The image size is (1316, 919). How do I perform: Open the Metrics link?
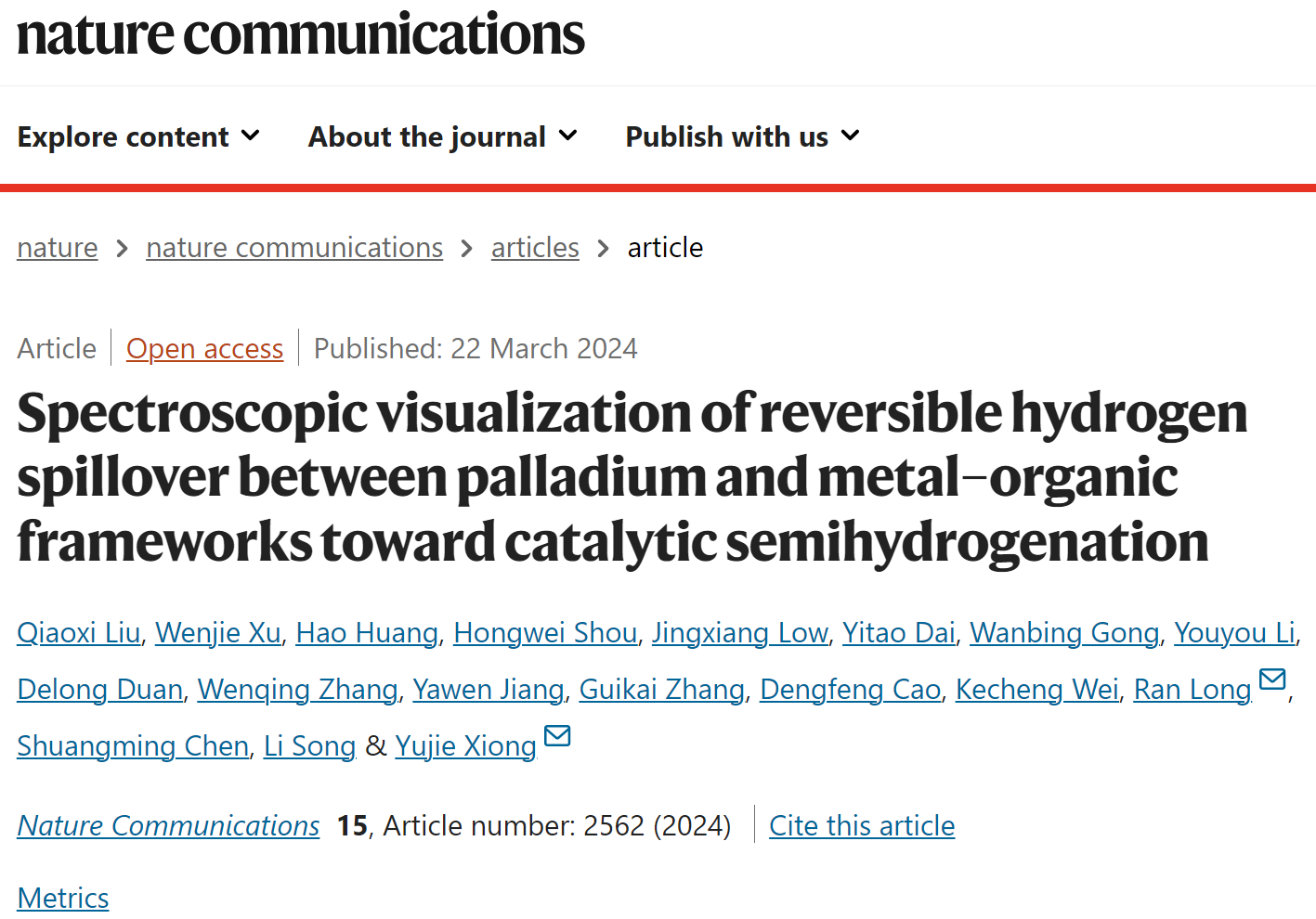[63, 899]
